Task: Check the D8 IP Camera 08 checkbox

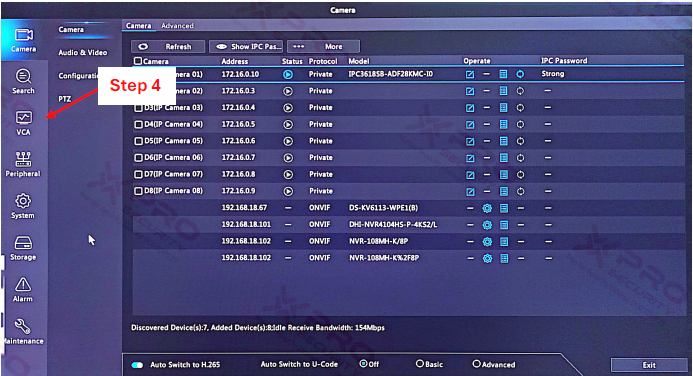Action: [x=138, y=191]
